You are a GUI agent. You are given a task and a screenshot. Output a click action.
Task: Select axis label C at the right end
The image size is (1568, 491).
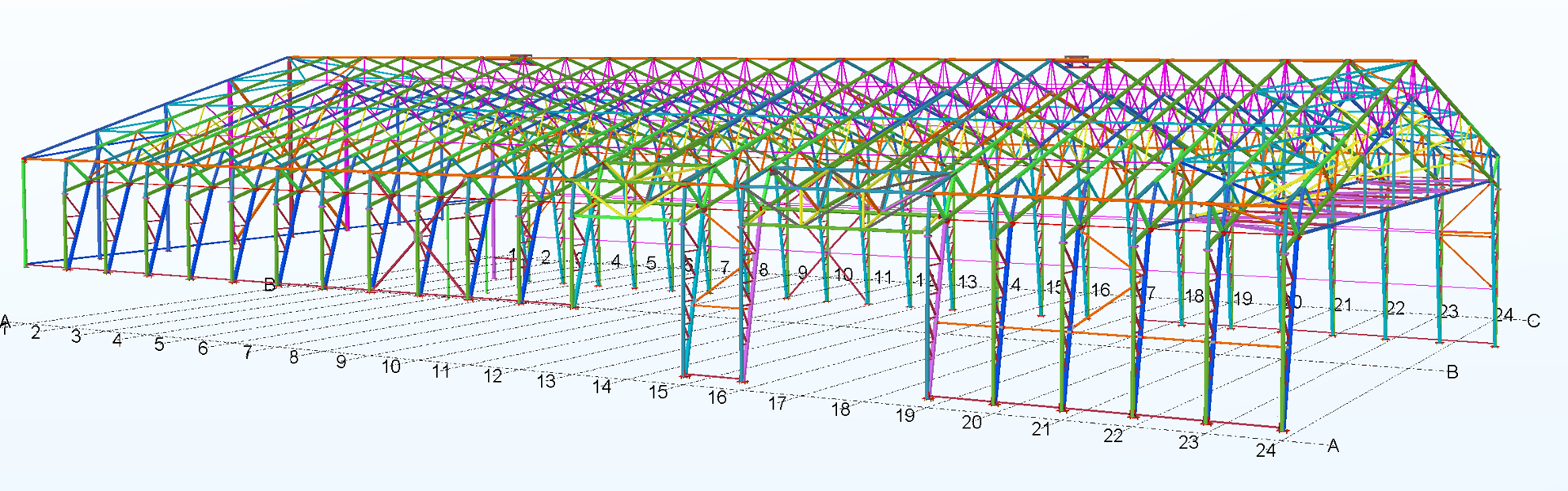pyautogui.click(x=1533, y=321)
